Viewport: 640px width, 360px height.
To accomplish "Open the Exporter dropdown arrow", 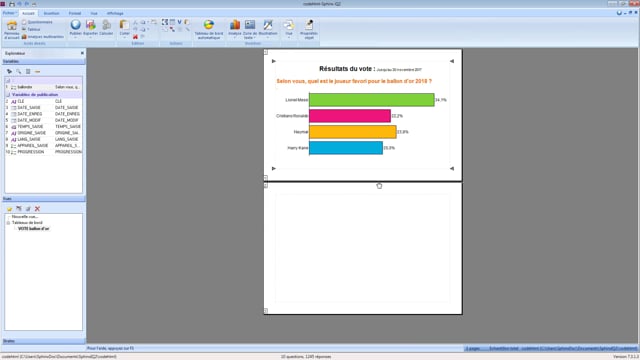I will pos(91,37).
